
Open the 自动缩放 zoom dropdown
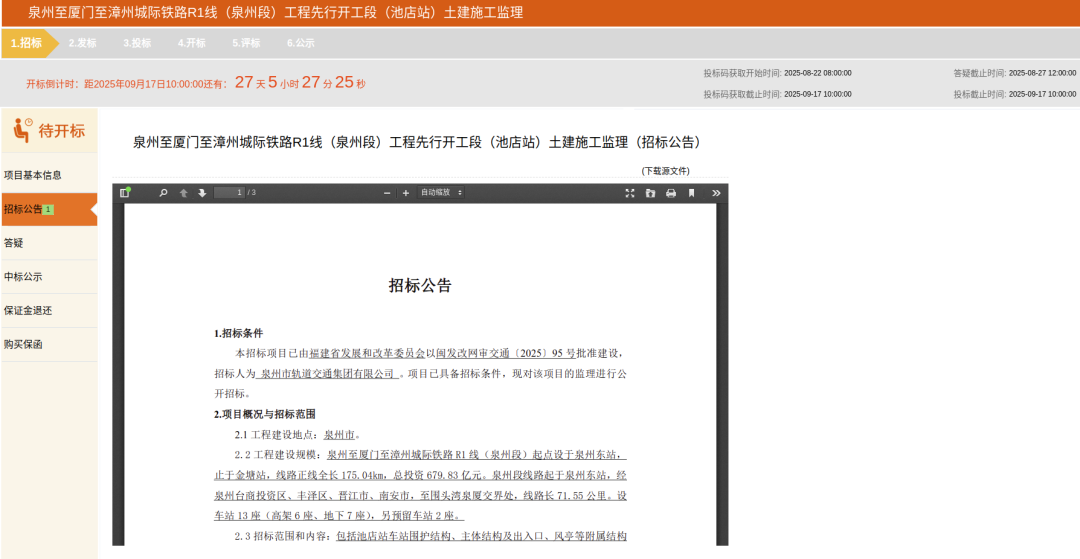tap(441, 193)
